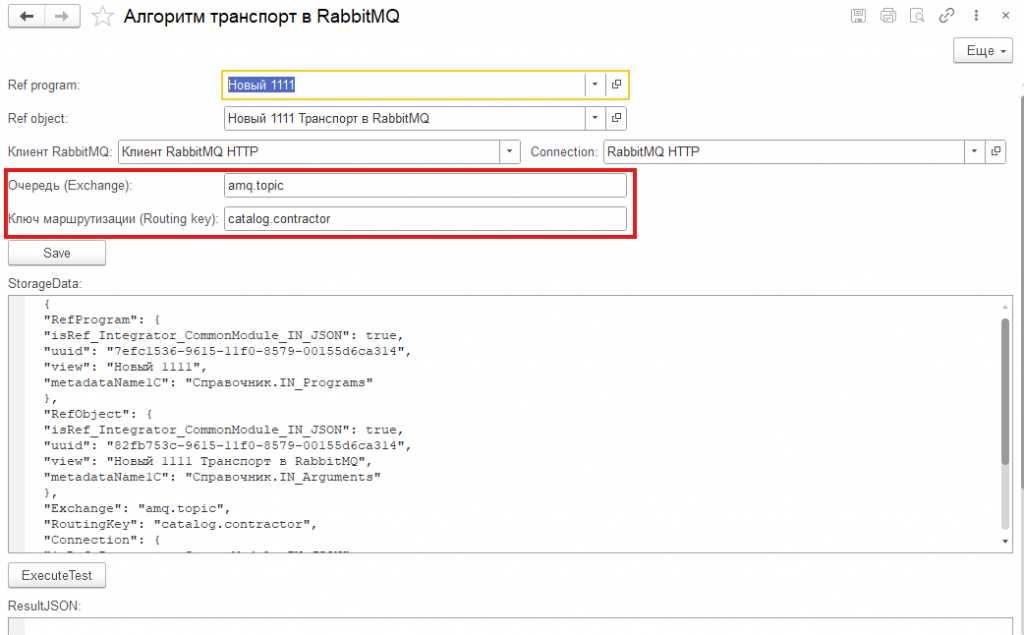The image size is (1024, 635).
Task: Click the forward navigation arrow
Action: (62, 17)
